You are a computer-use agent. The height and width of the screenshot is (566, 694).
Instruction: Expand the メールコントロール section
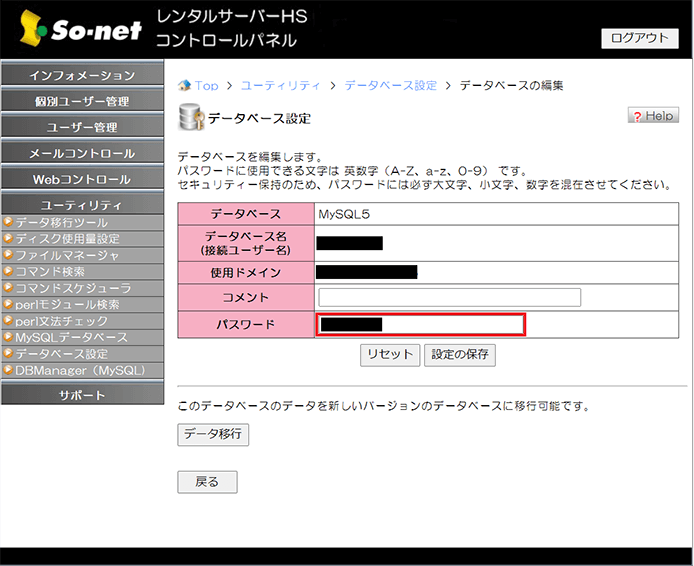click(82, 154)
